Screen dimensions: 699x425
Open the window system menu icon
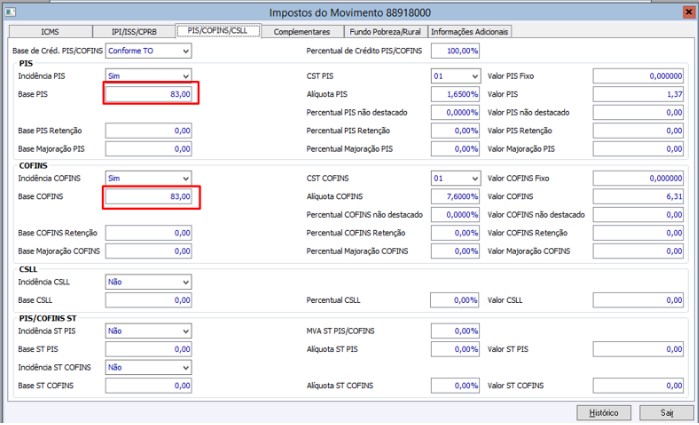pyautogui.click(x=11, y=11)
